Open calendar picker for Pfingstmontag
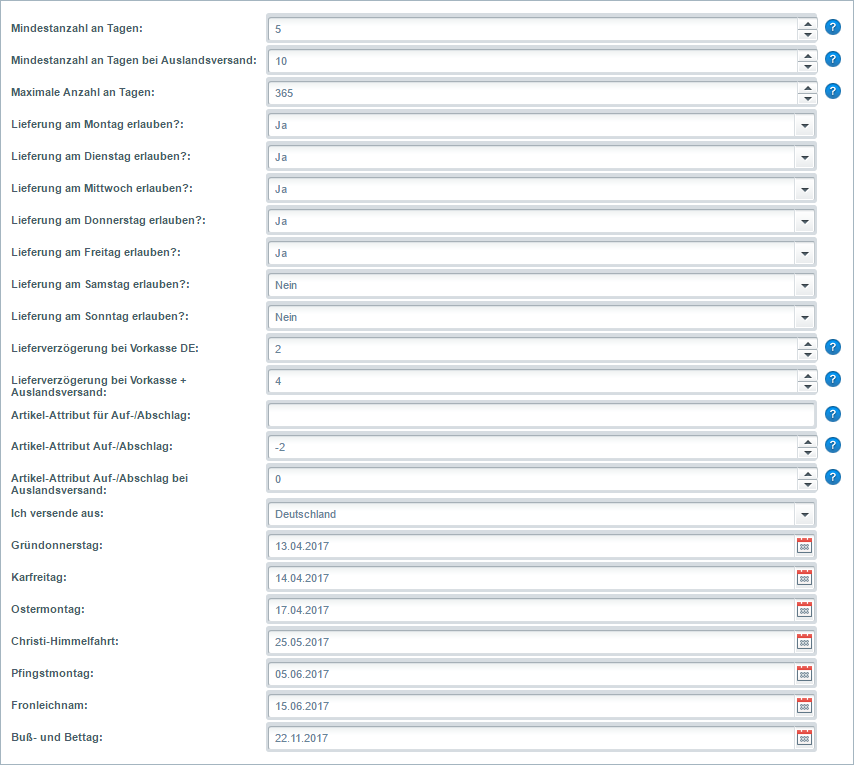Image resolution: width=854 pixels, height=765 pixels. coord(804,674)
